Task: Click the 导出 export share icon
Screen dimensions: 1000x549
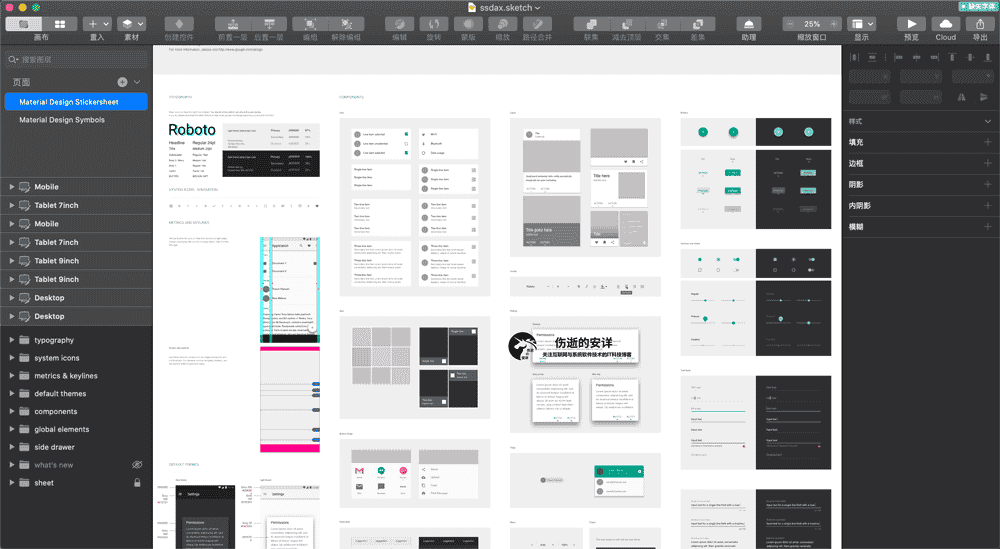Action: [x=980, y=24]
